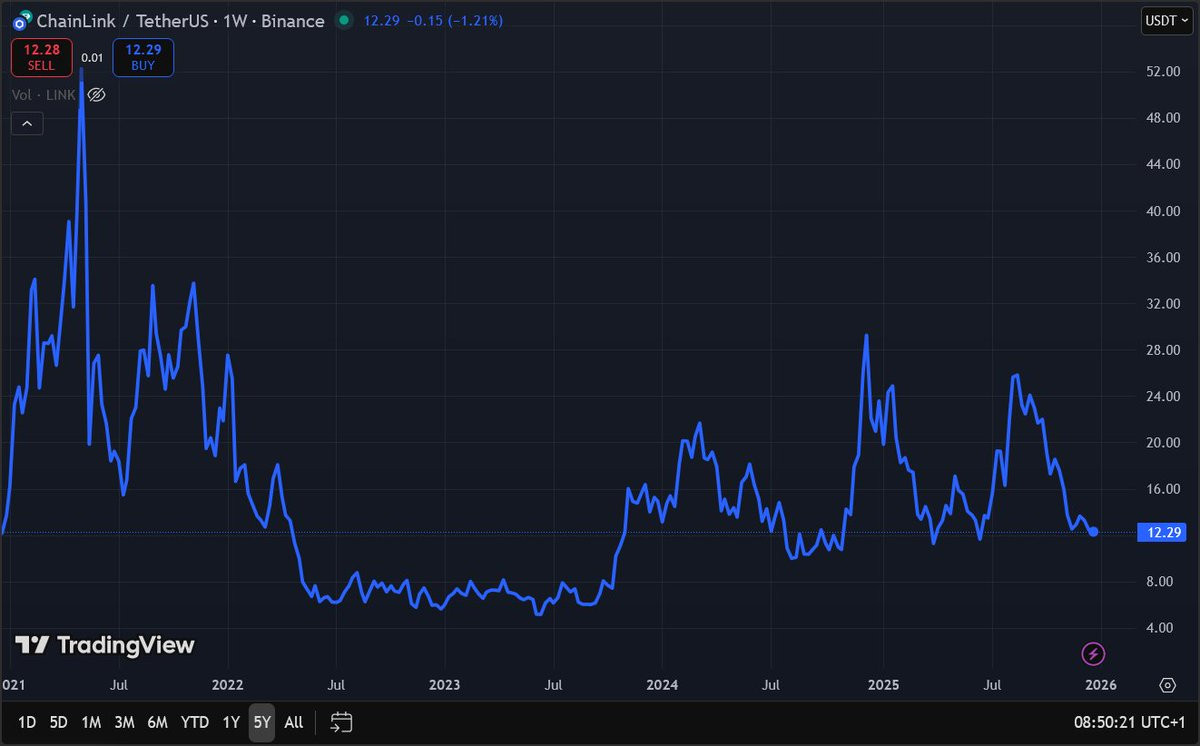
Task: Click the 52.00 price axis label
Action: 1163,72
